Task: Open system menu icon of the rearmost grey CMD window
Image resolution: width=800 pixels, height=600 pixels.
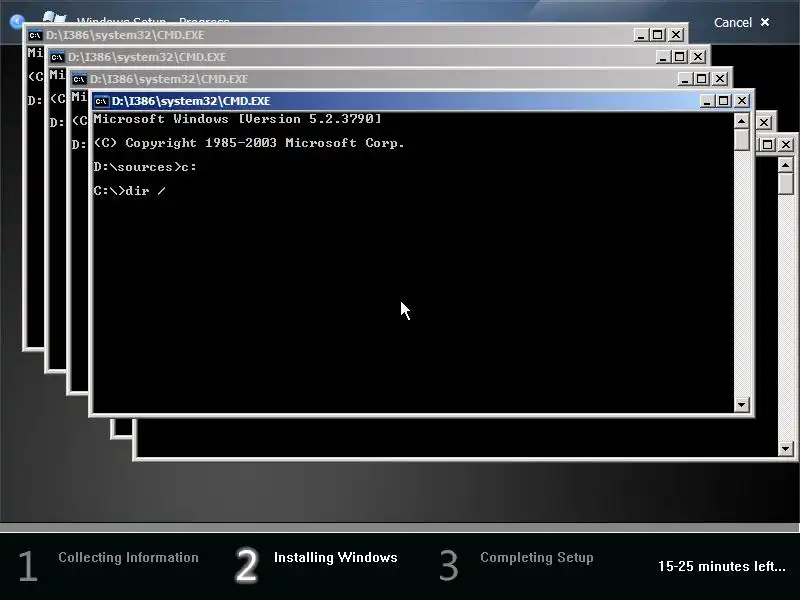Action: 35,35
